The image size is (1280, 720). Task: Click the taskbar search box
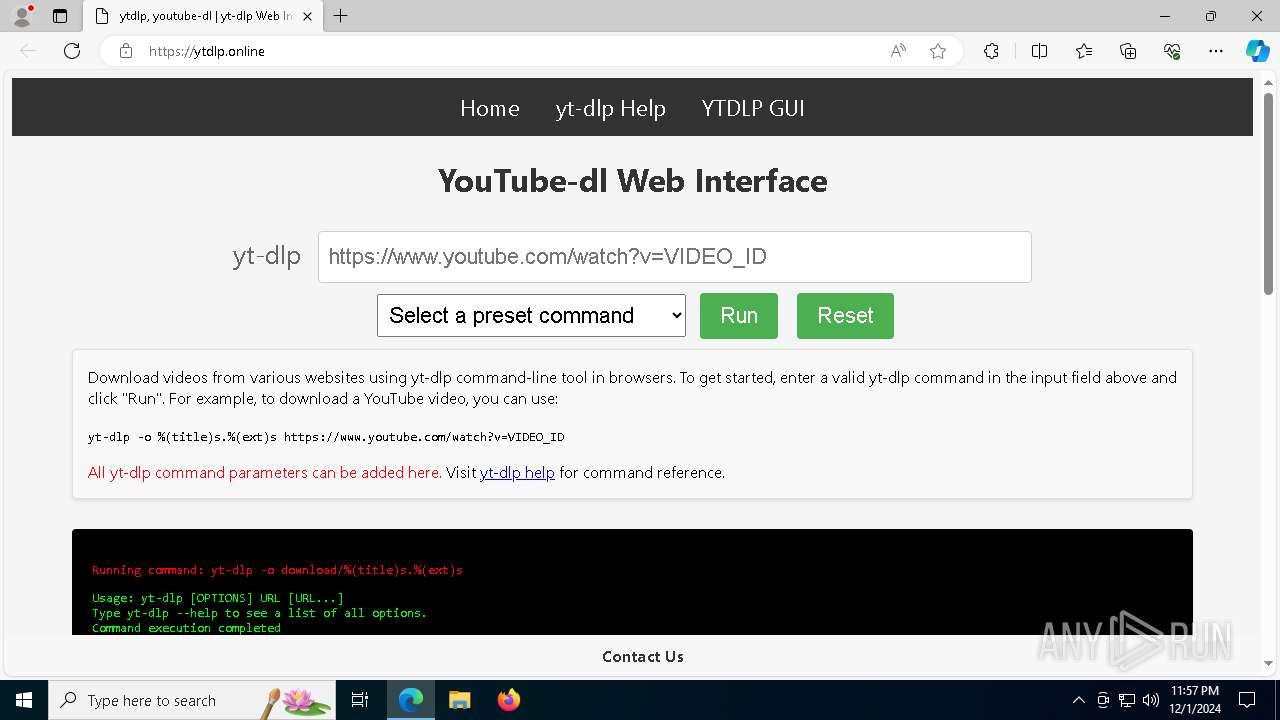coord(192,700)
